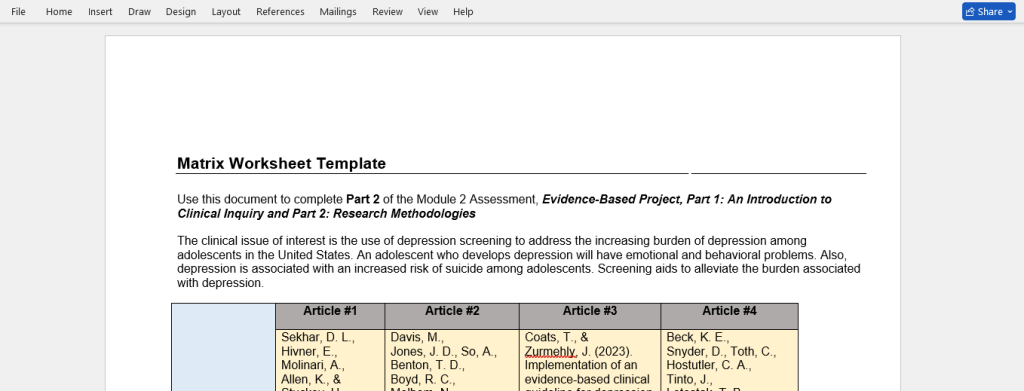Click 'Molinari, A.,' in the table
Screen dimensions: 1024x391
point(312,366)
